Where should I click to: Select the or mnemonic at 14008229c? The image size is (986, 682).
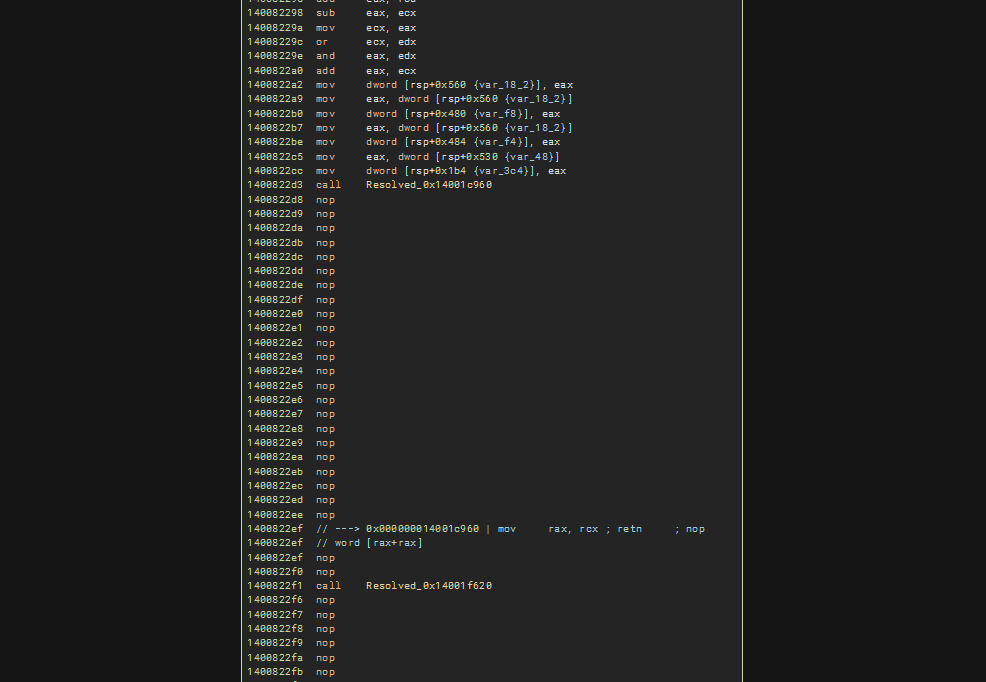pyautogui.click(x=322, y=42)
